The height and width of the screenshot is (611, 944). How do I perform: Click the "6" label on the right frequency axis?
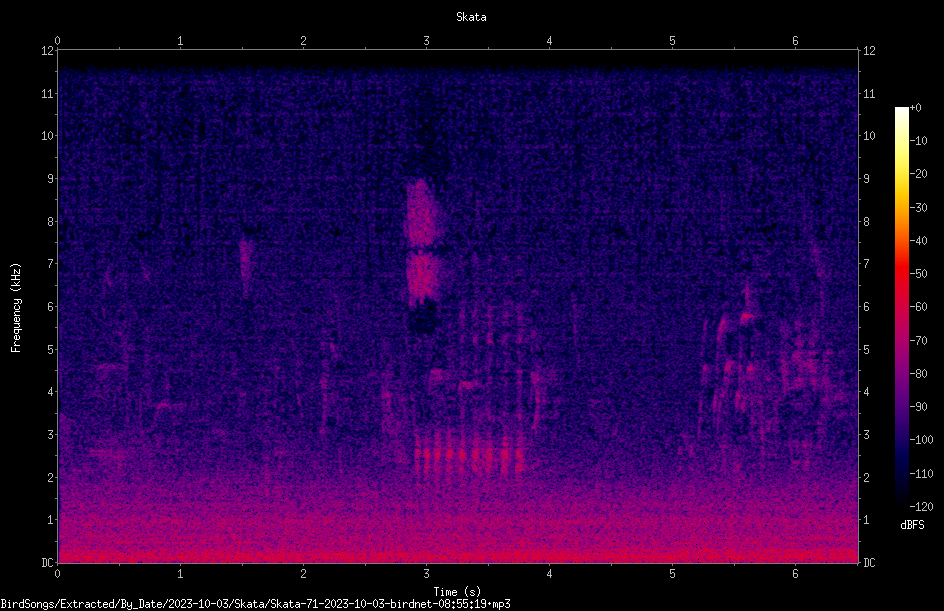click(866, 307)
